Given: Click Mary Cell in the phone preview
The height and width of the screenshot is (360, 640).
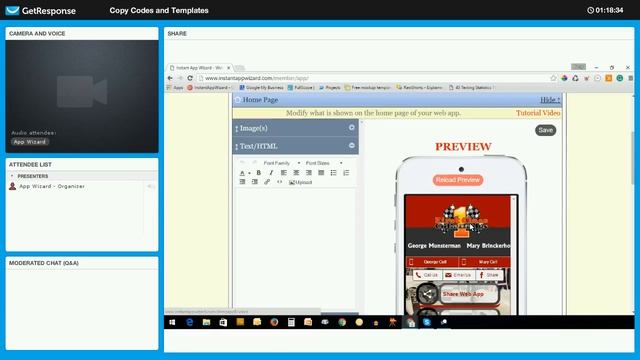Looking at the screenshot, I should 484,262.
